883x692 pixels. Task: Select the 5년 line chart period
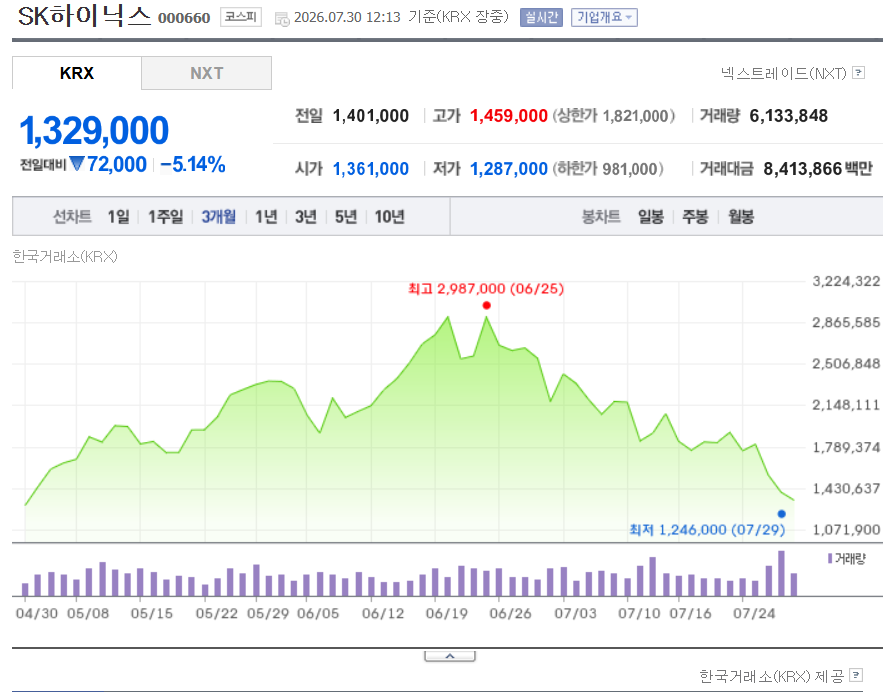click(x=346, y=217)
